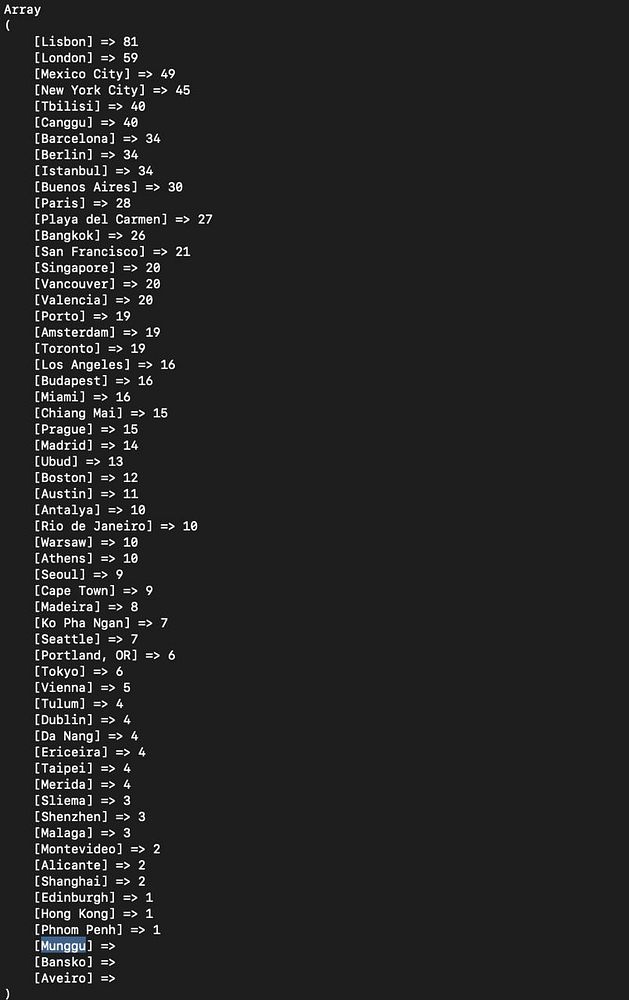Click the value 81 next to Lisbon
The height and width of the screenshot is (1000, 629).
click(131, 41)
